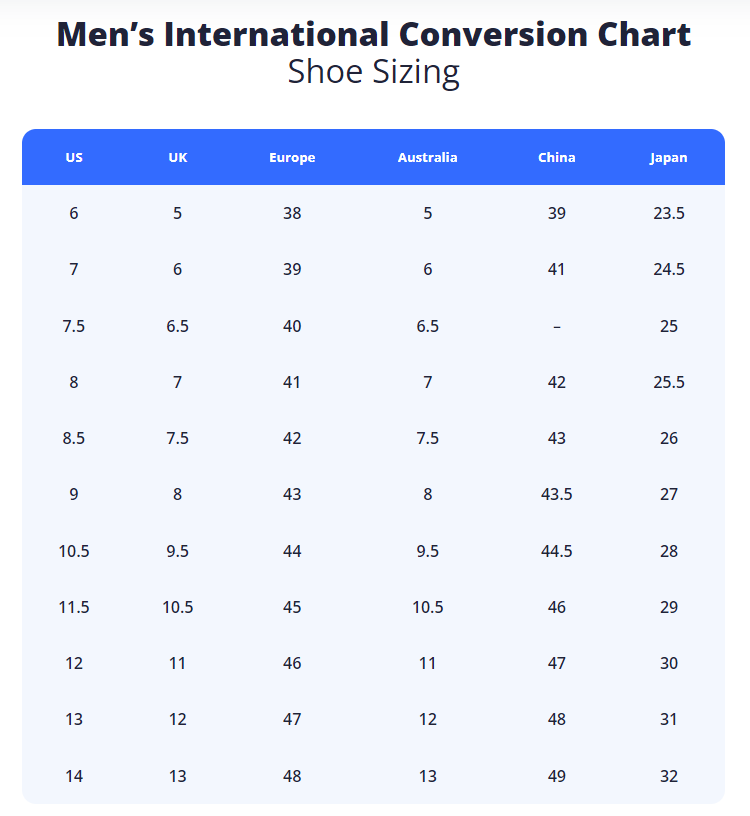
Task: Select US size 7.5 cell
Action: point(74,326)
